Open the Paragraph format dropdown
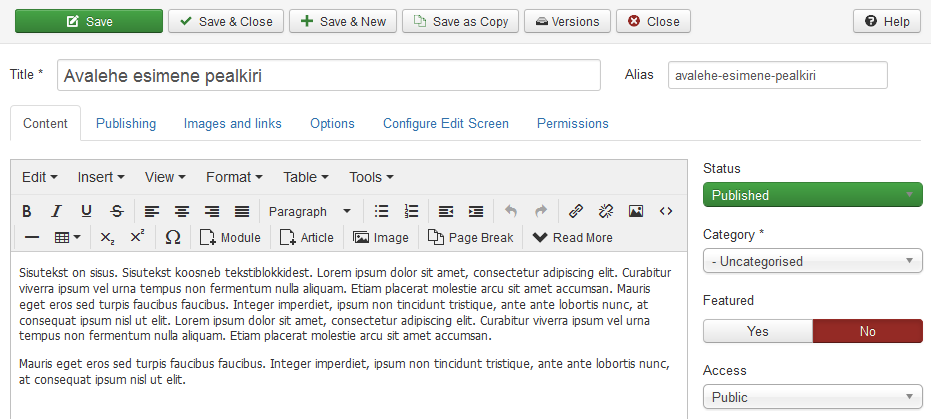The image size is (931, 419). click(309, 211)
